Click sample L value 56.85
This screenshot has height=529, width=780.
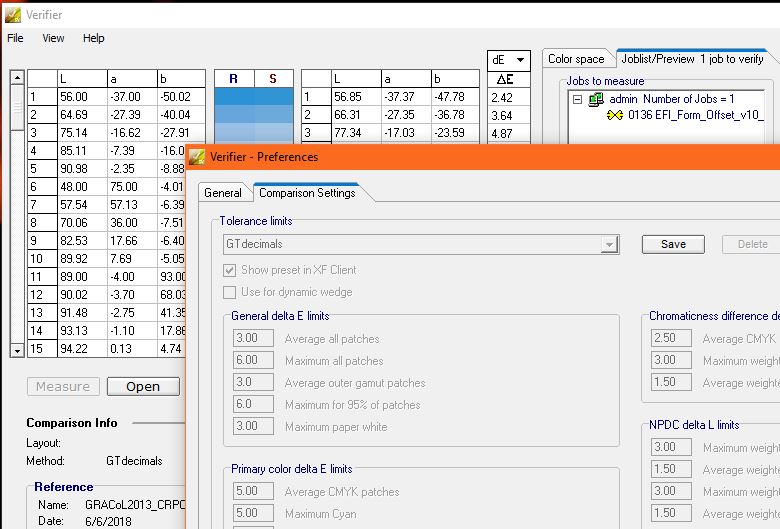(x=356, y=97)
